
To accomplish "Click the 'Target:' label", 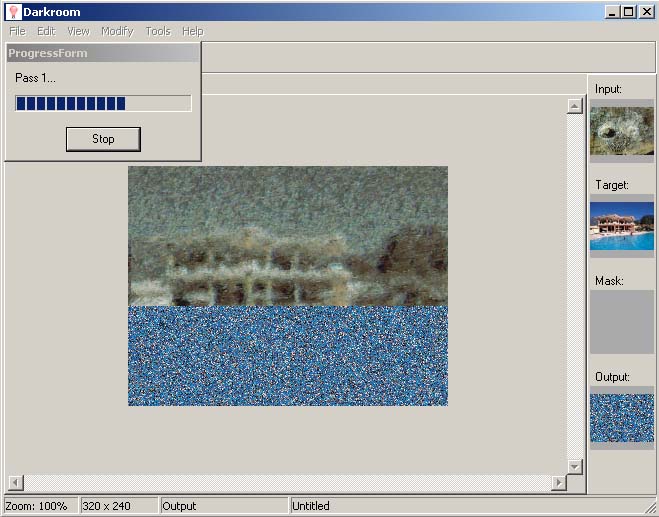I will 612,185.
